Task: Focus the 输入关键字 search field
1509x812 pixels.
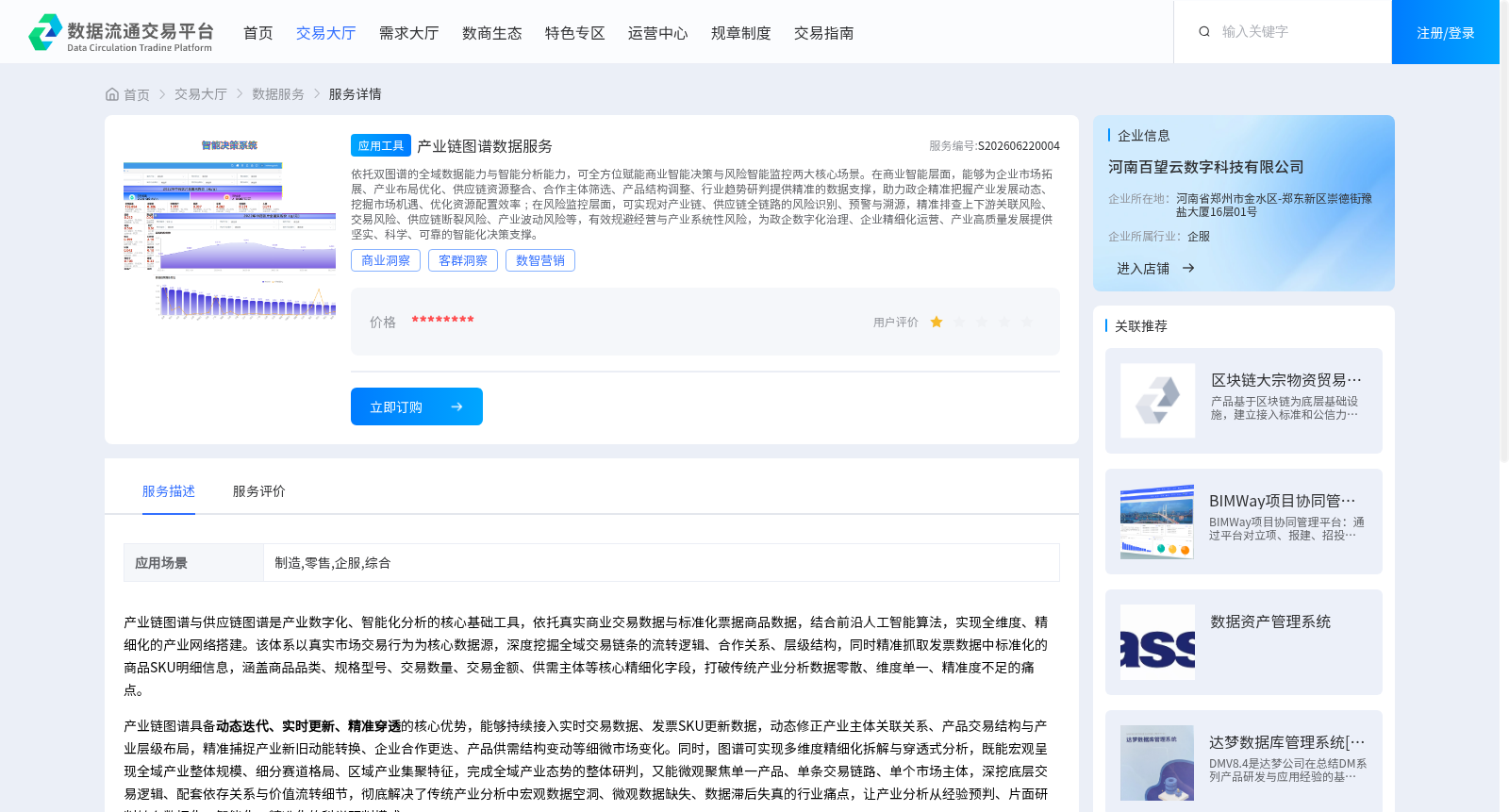Action: tap(1297, 31)
